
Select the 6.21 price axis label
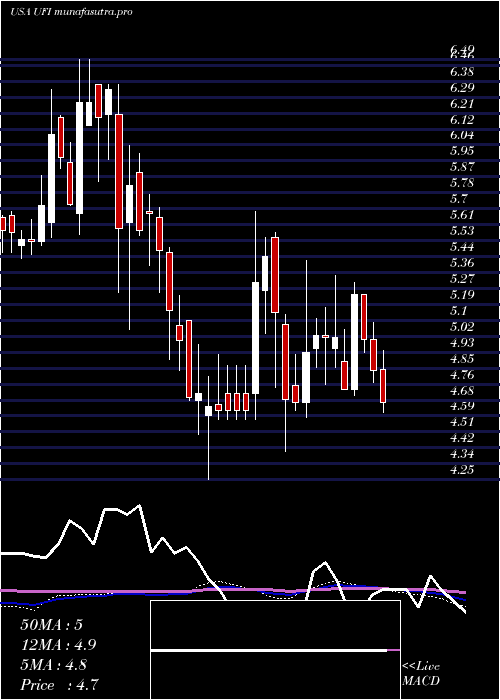pos(462,104)
